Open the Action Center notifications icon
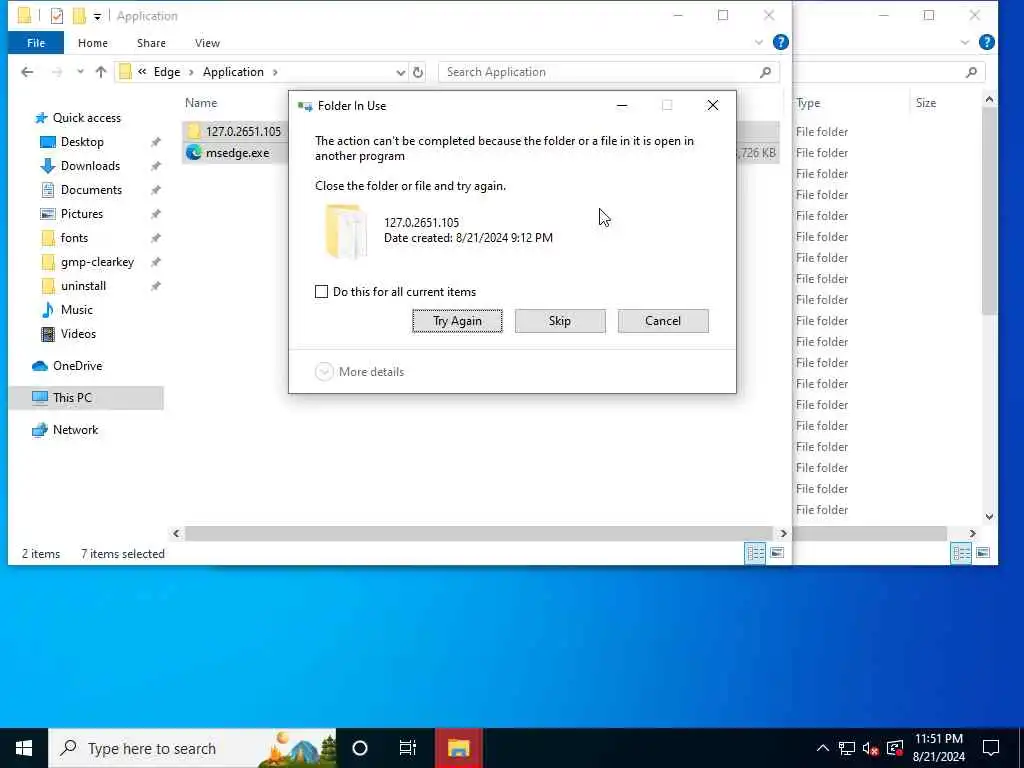1024x768 pixels. point(991,748)
